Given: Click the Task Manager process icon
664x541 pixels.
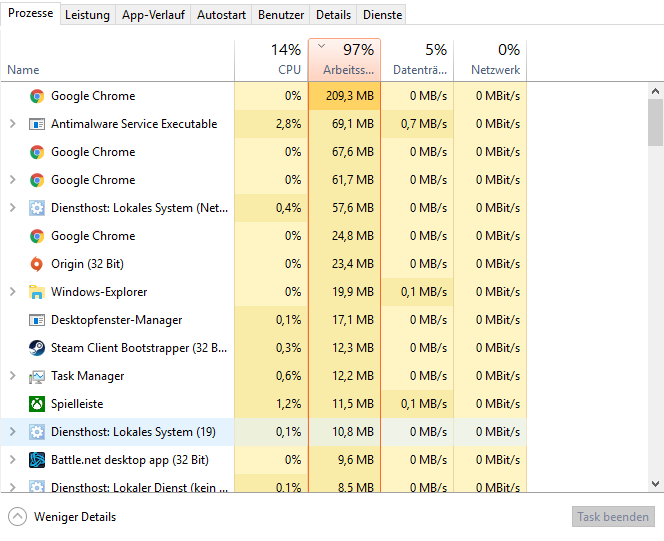Looking at the screenshot, I should 37,376.
